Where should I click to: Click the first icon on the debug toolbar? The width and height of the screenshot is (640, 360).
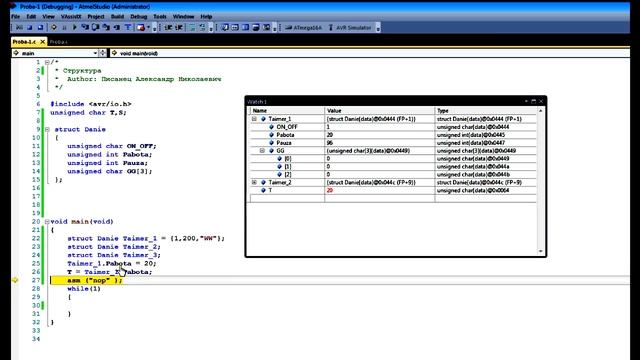19,27
